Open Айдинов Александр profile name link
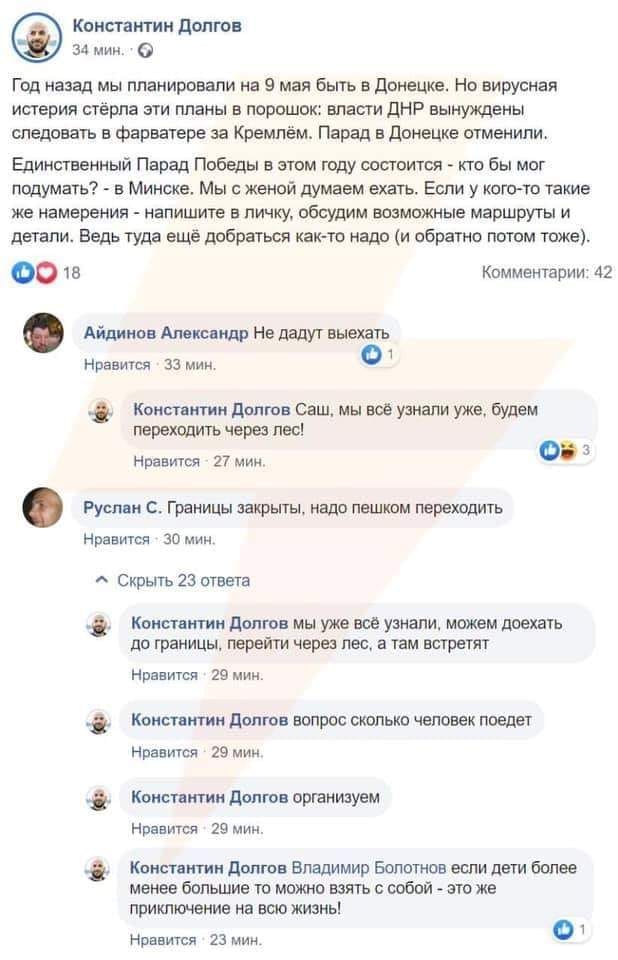Screen dimensions: 618x960 click(x=165, y=333)
